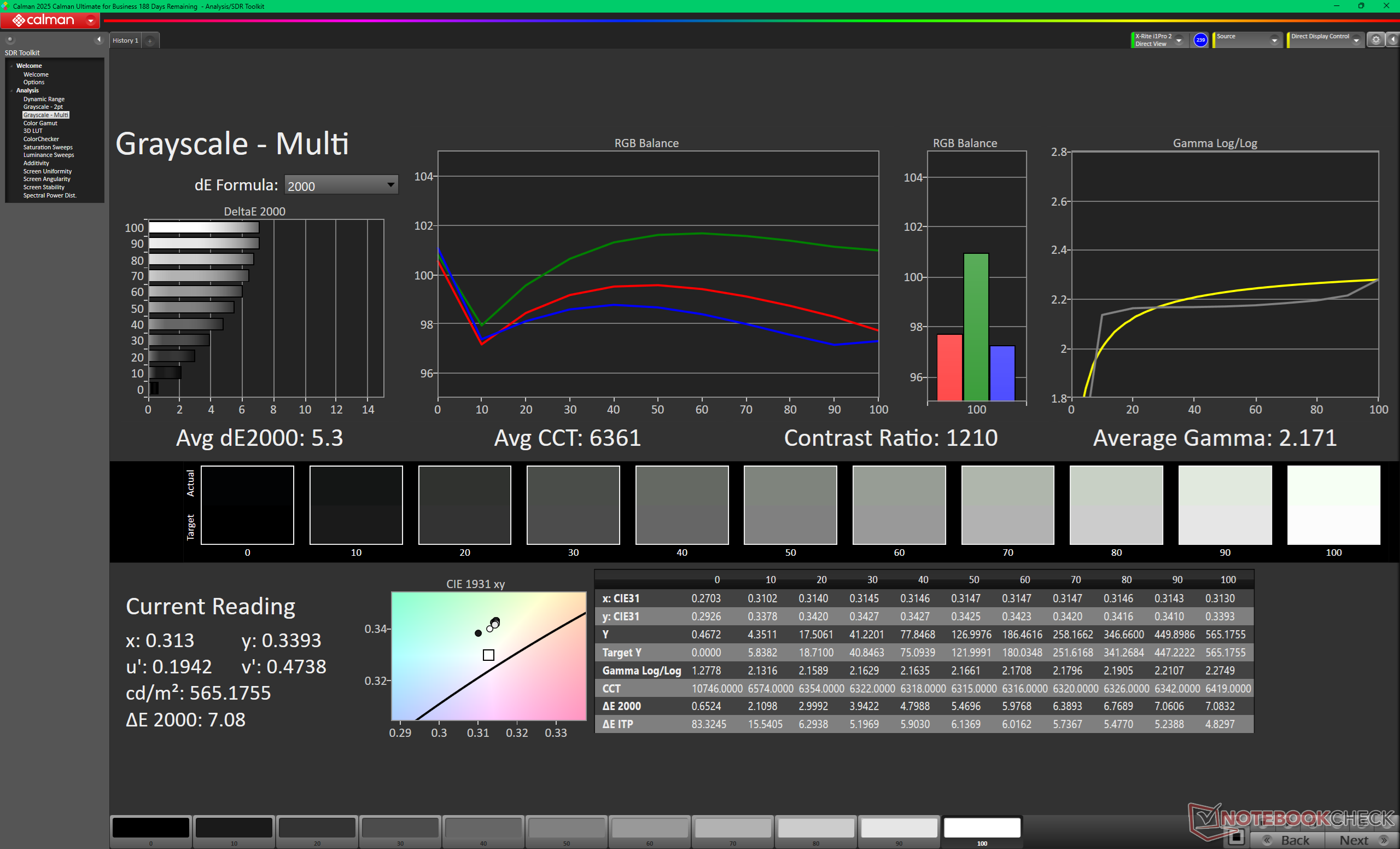Click the Avg CCT: 6361 readout

567,438
